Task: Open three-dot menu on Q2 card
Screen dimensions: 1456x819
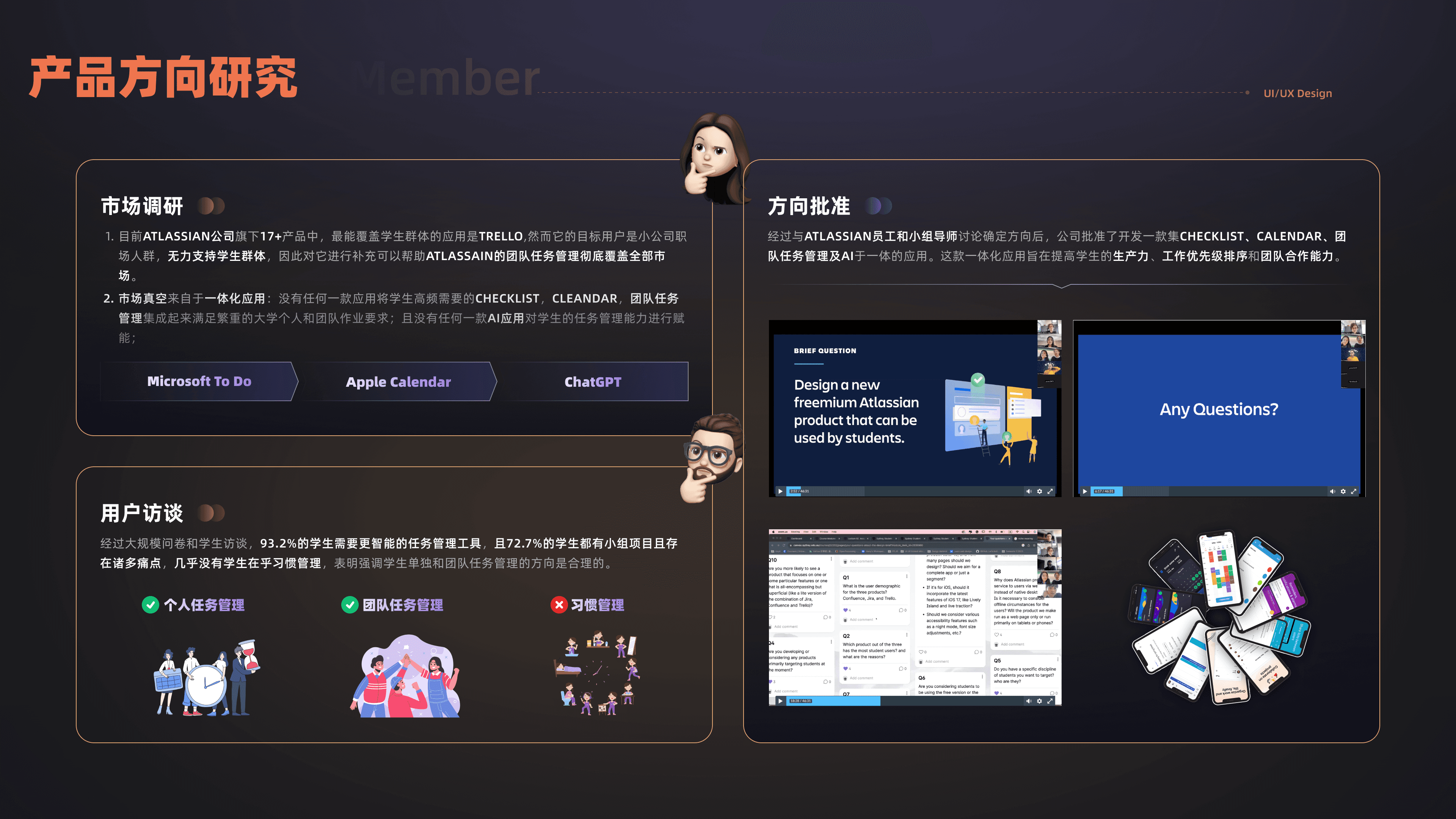Action: point(907,635)
